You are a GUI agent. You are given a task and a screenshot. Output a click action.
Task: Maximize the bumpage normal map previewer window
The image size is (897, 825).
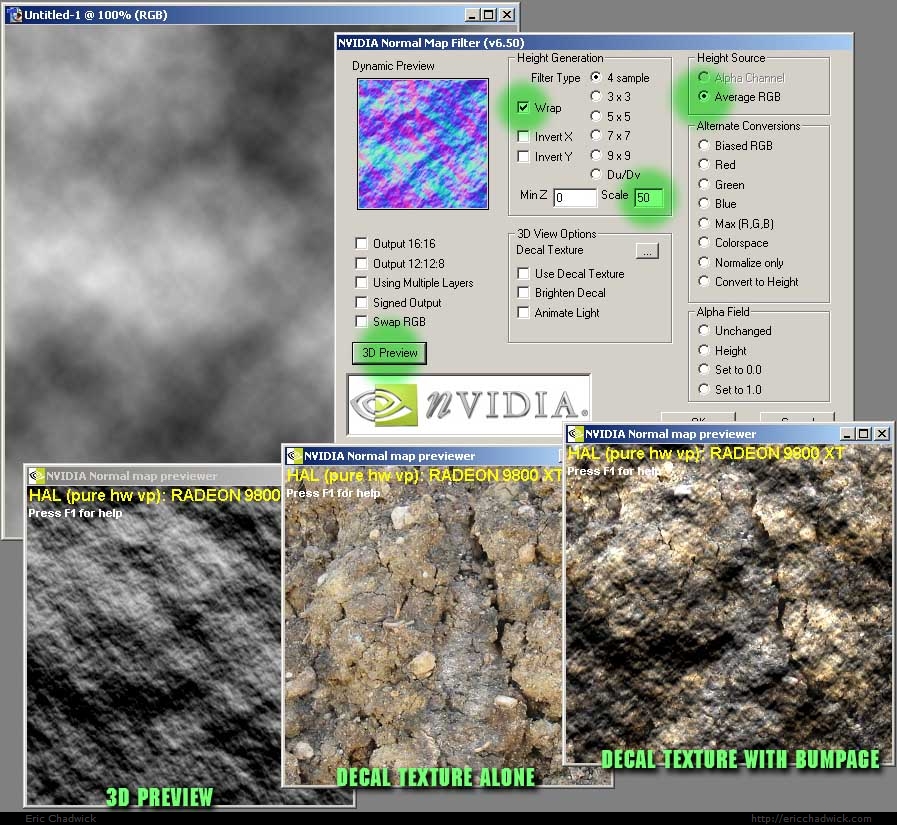pos(864,434)
